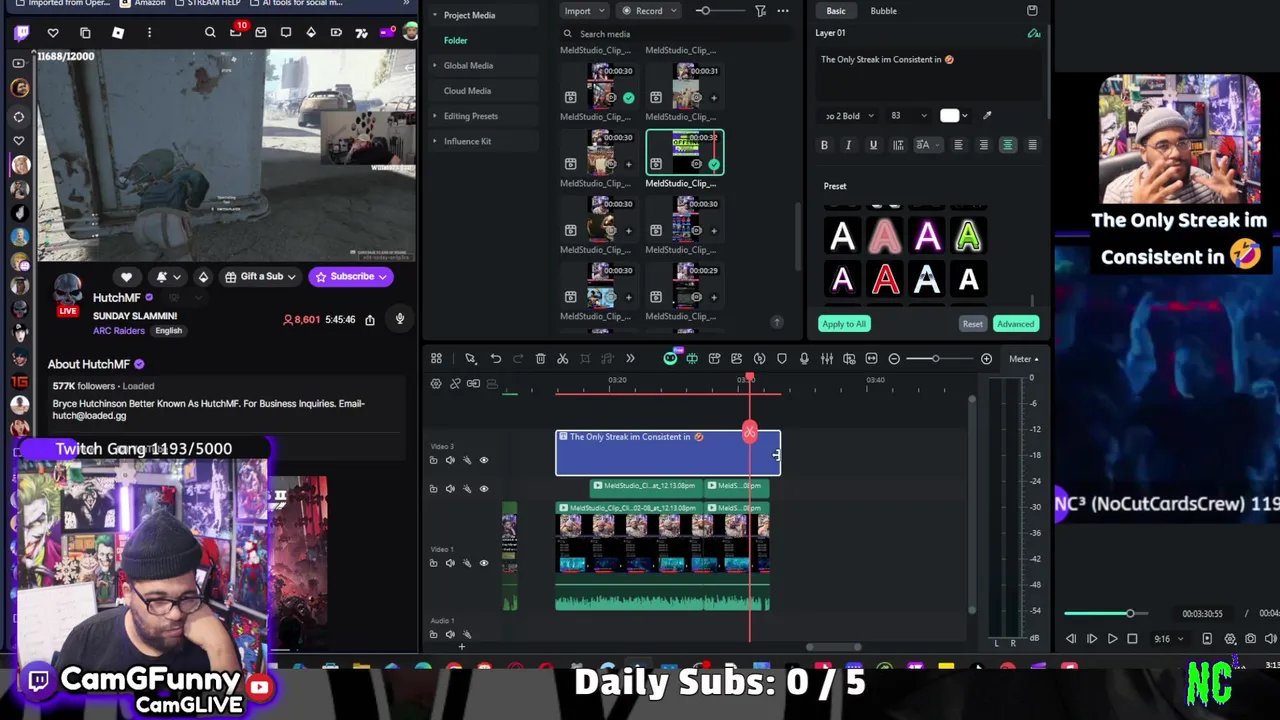The height and width of the screenshot is (720, 1280).
Task: Click the Apply to All button
Action: pos(844,324)
